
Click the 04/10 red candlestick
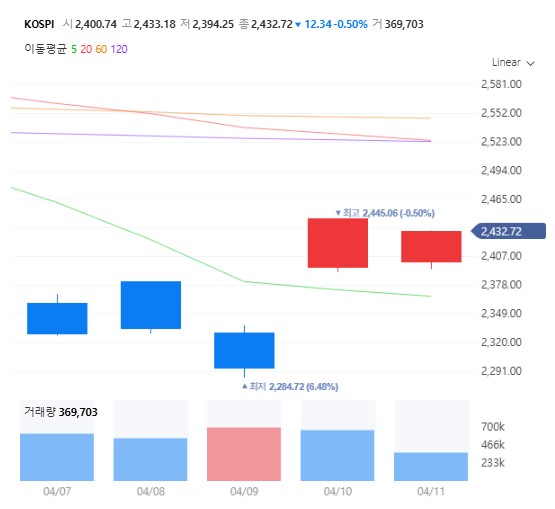pyautogui.click(x=338, y=243)
